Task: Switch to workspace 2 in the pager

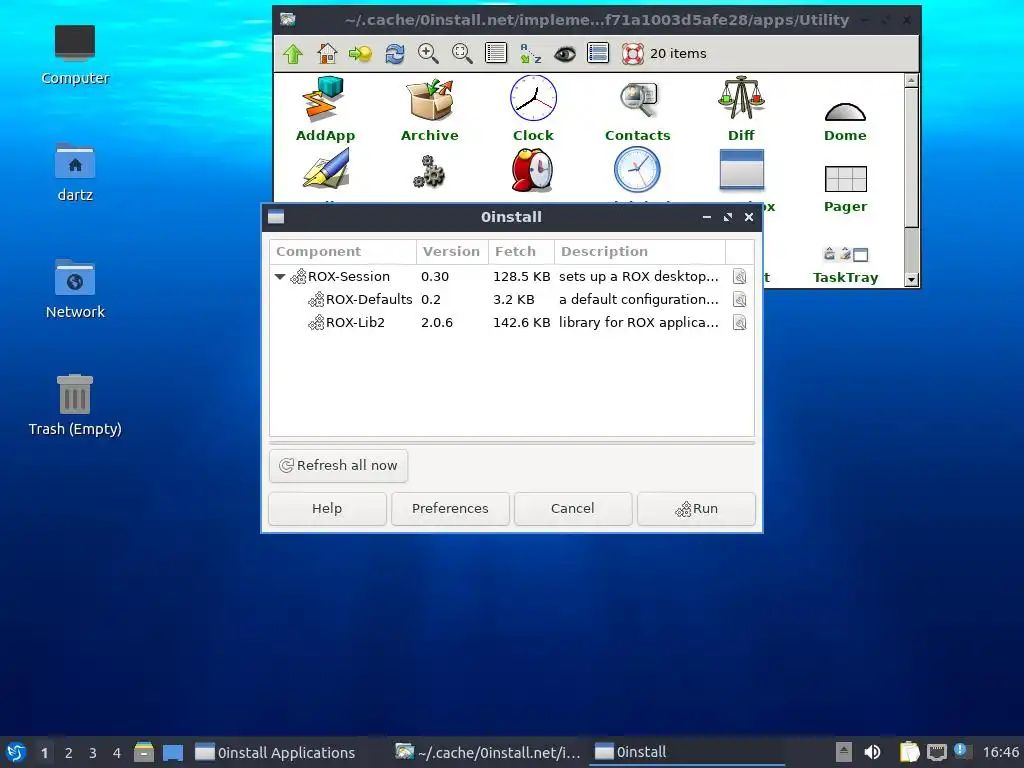Action: coord(69,753)
